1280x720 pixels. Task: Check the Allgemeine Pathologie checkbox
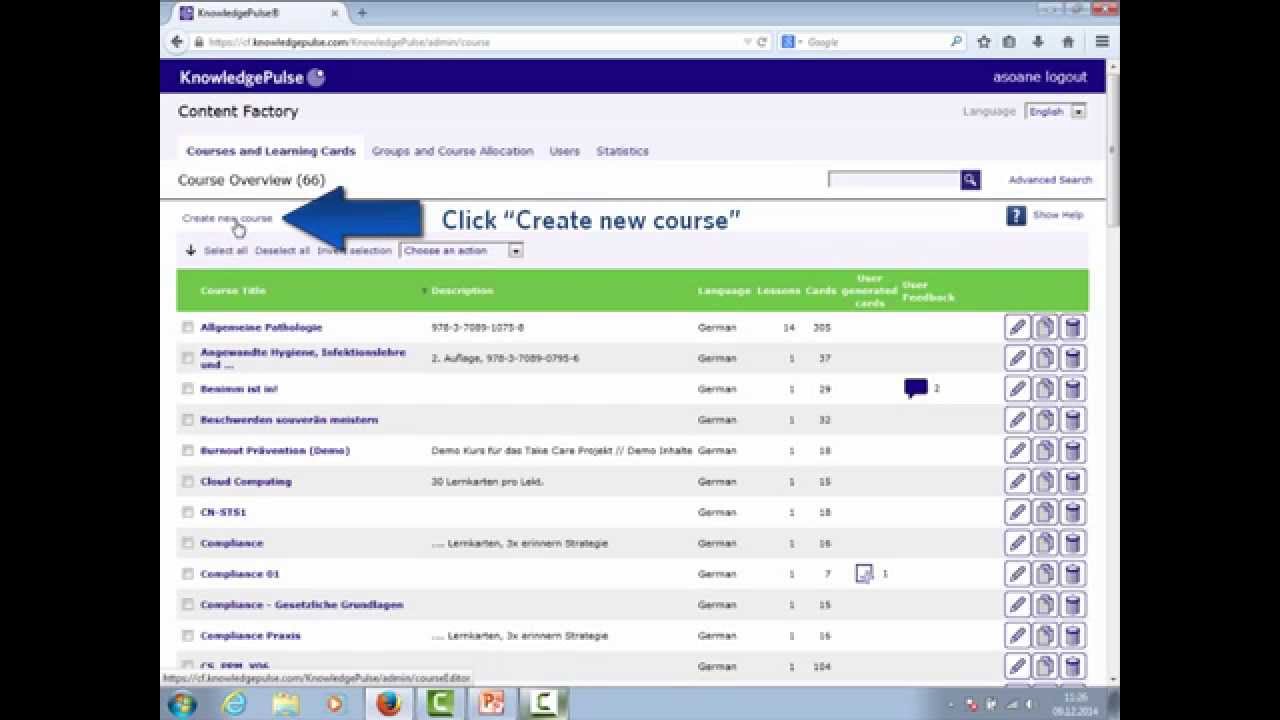(x=187, y=327)
